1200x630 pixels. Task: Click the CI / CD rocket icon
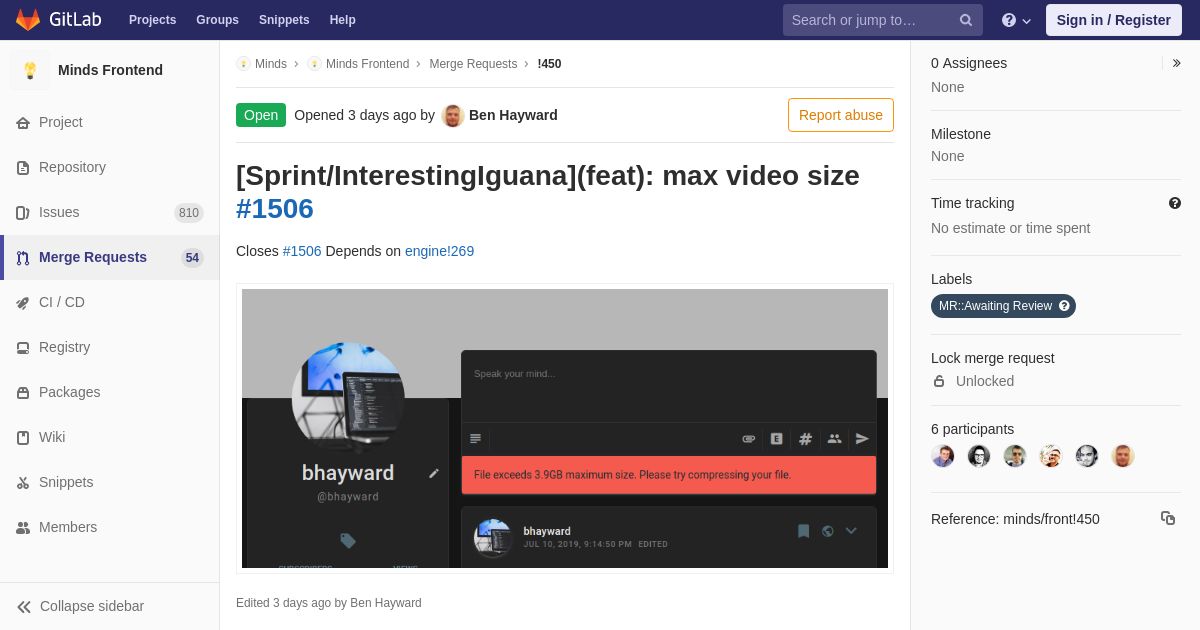click(x=23, y=303)
